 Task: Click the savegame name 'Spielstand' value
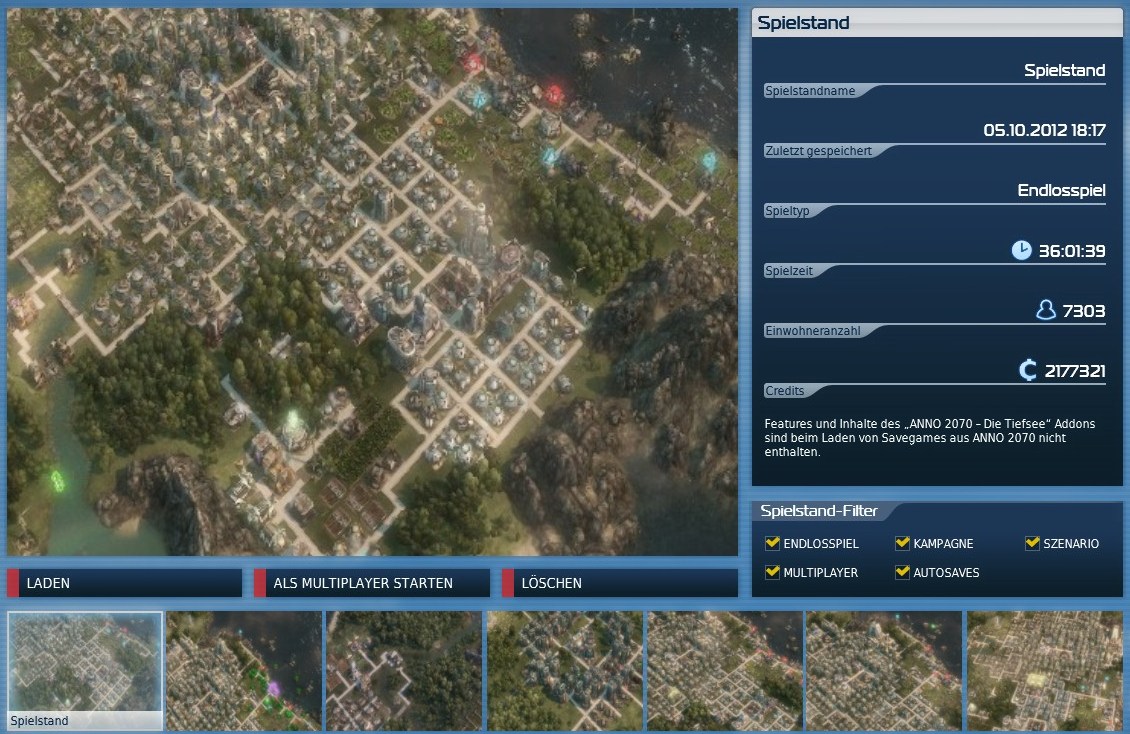pyautogui.click(x=1064, y=70)
